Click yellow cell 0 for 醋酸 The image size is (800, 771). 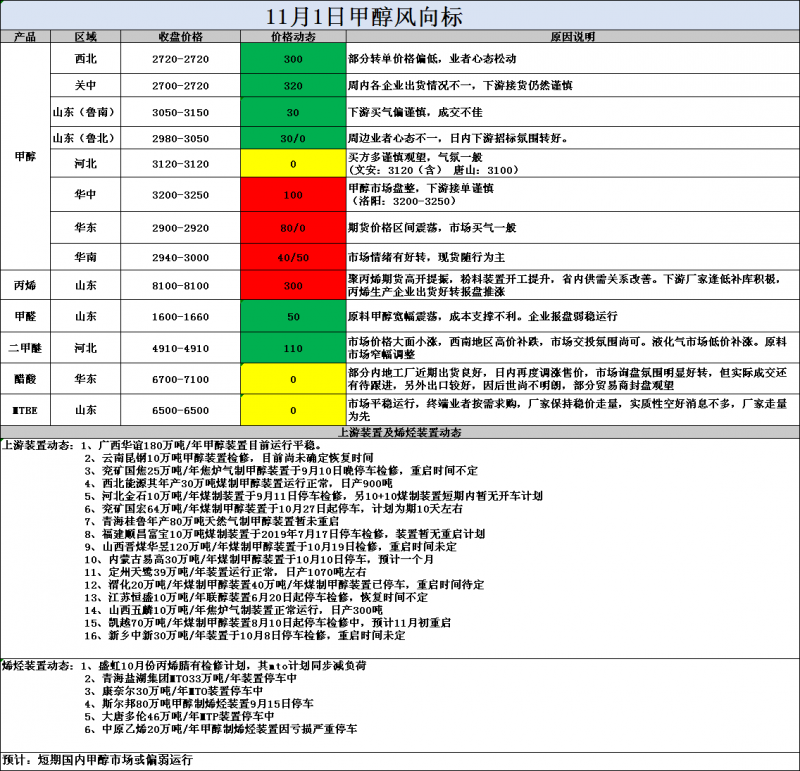pos(293,379)
